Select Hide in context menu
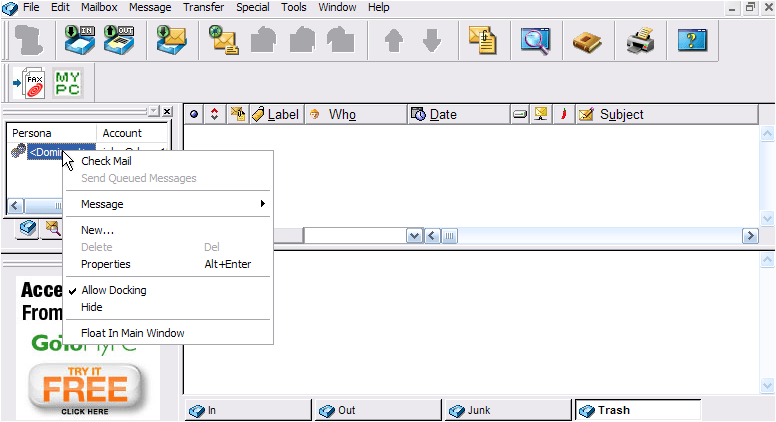The width and height of the screenshot is (776, 422). point(92,307)
